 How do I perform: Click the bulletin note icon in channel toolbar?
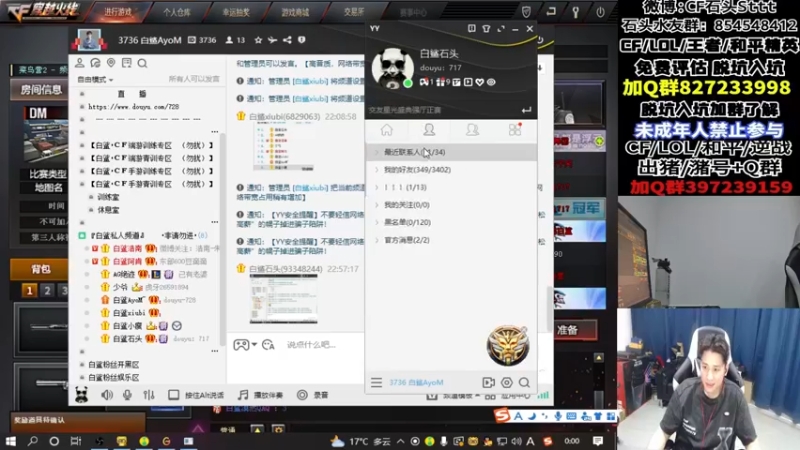pyautogui.click(x=127, y=63)
